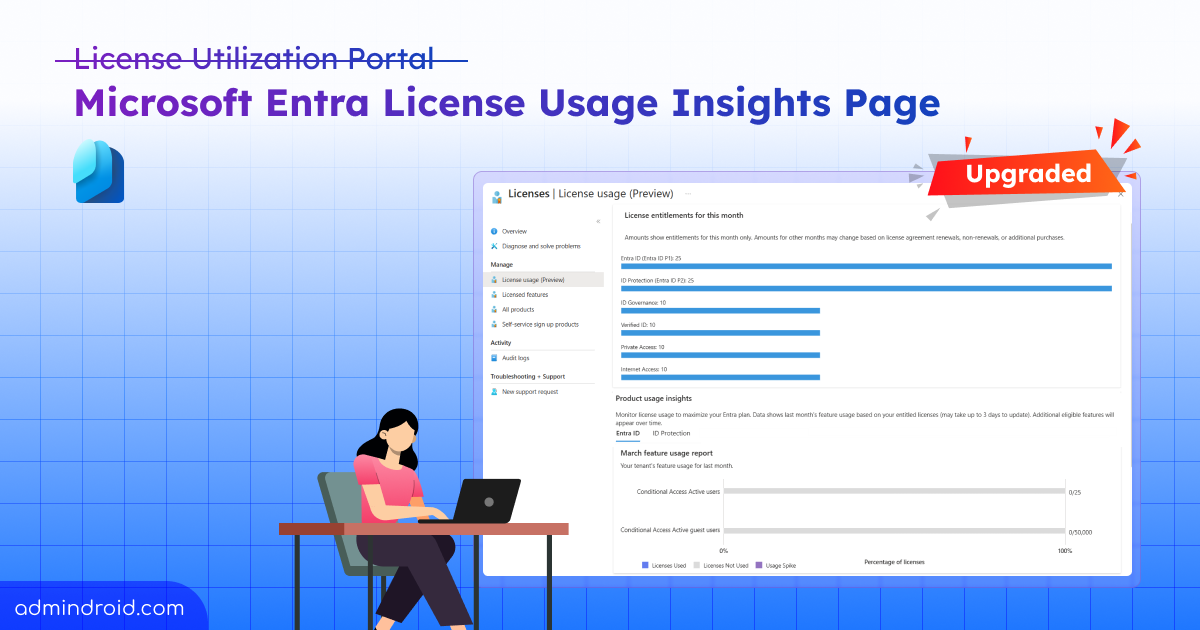Click the 'Activity' section heading
Screen dimensions: 1200x630
click(500, 343)
